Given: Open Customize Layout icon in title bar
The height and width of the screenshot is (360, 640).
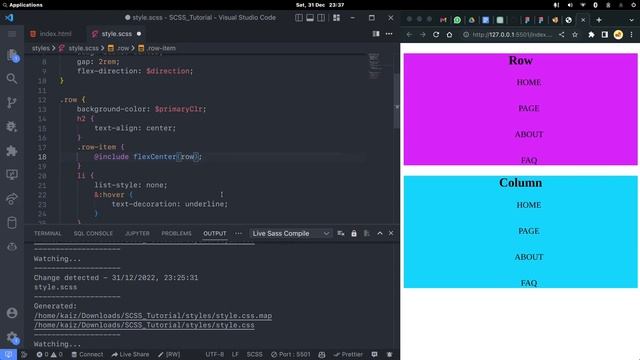Looking at the screenshot, I should tap(336, 18).
